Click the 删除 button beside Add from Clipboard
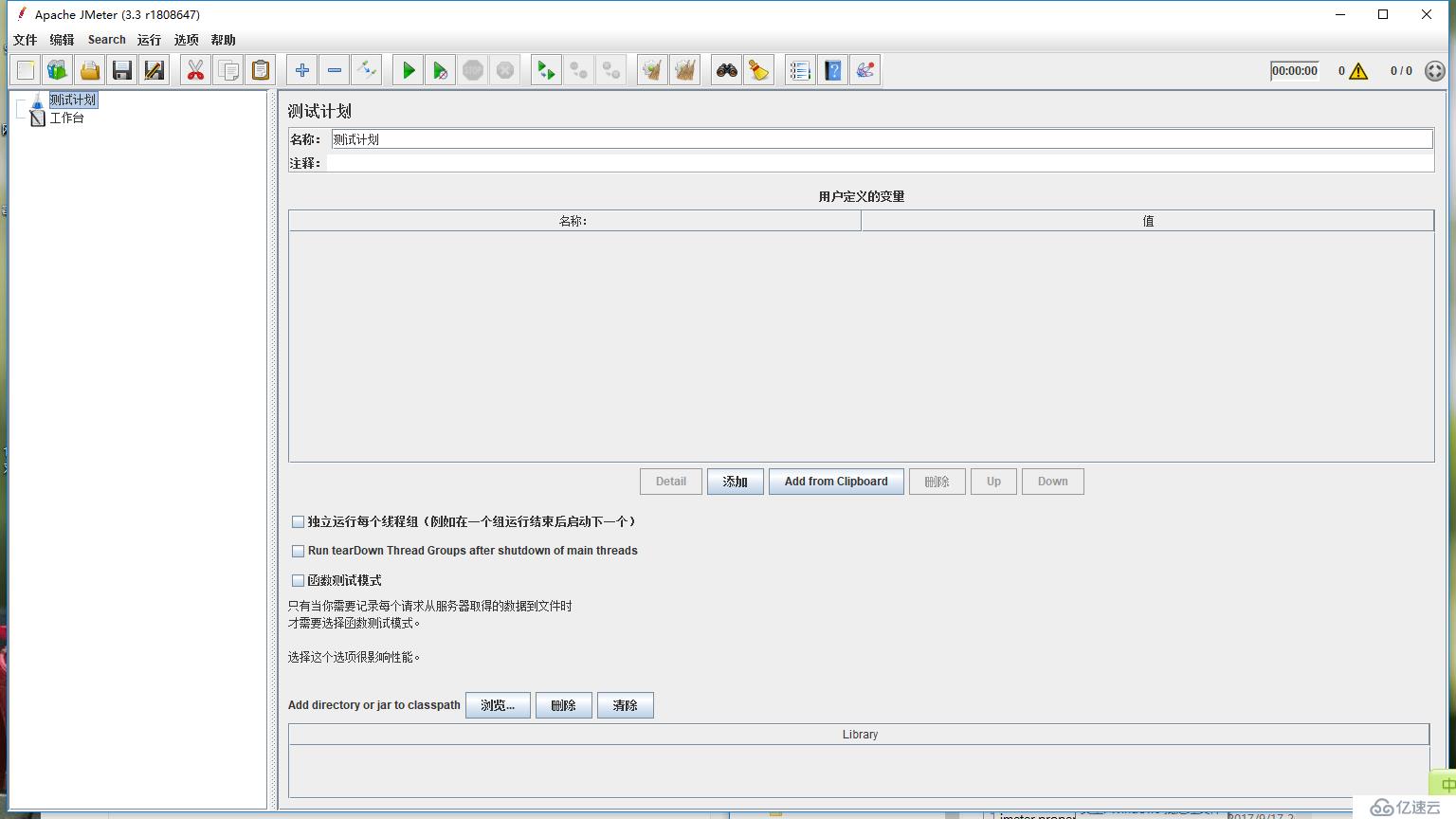The width and height of the screenshot is (1456, 819). (x=937, y=482)
